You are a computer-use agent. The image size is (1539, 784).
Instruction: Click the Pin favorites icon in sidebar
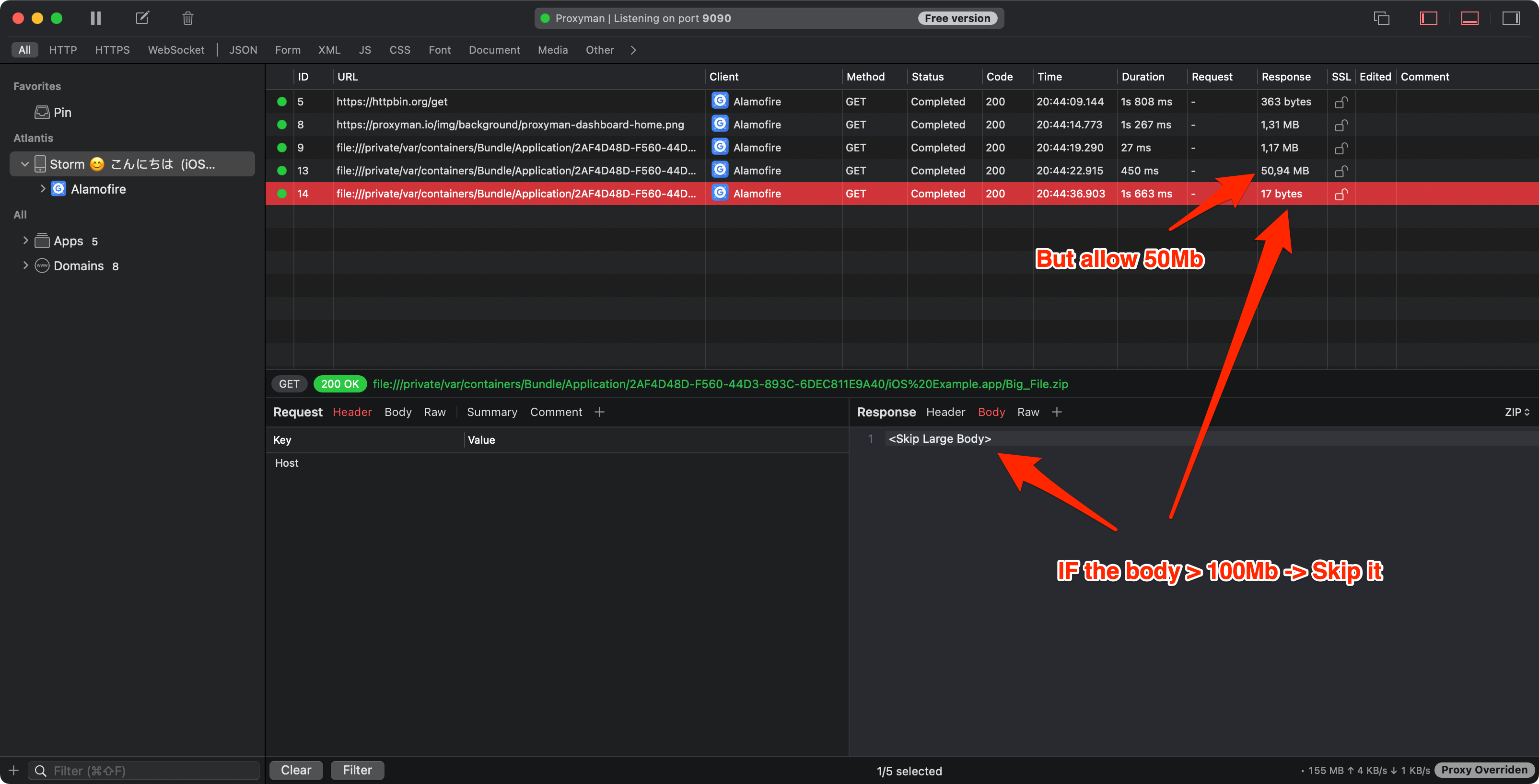(x=42, y=112)
